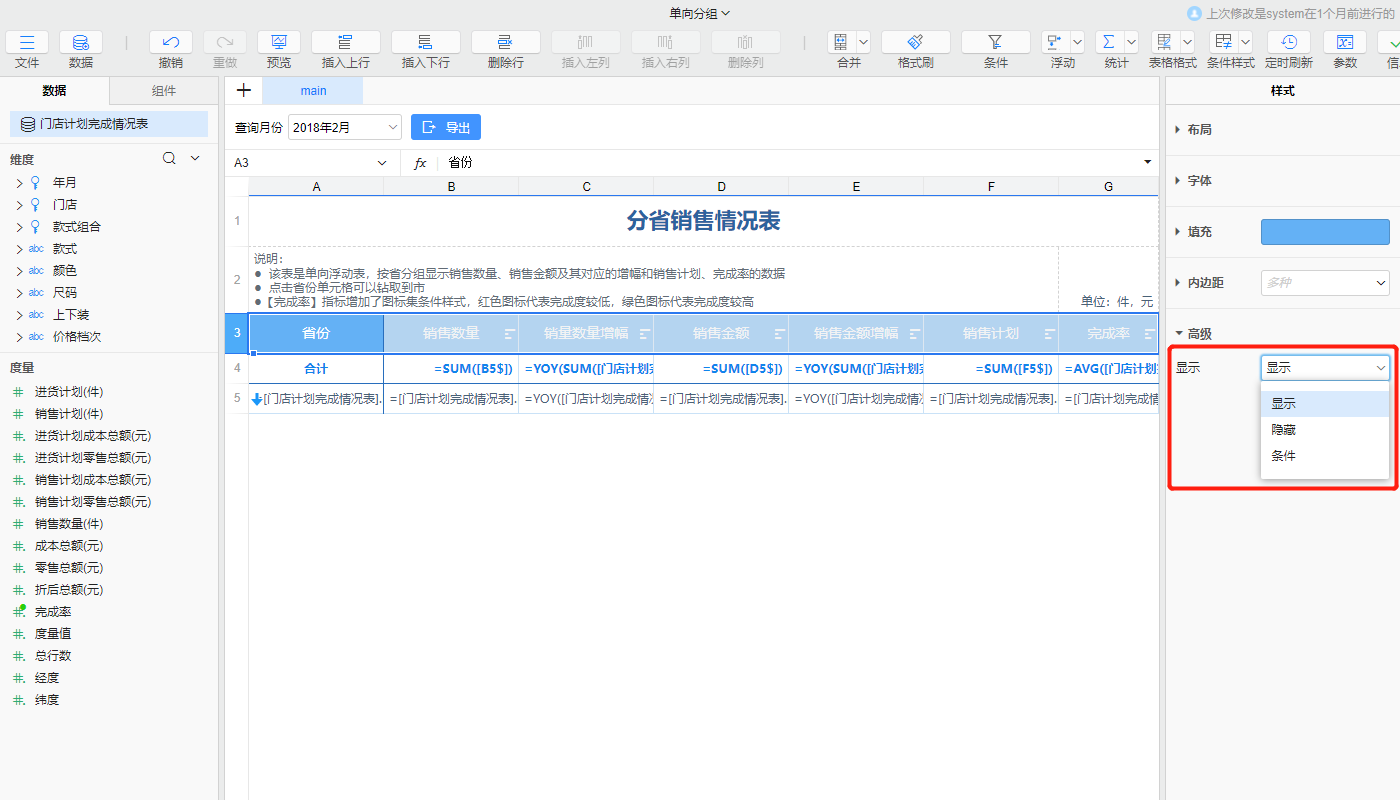Click the 导出 export button
This screenshot has height=800, width=1400.
coord(446,127)
